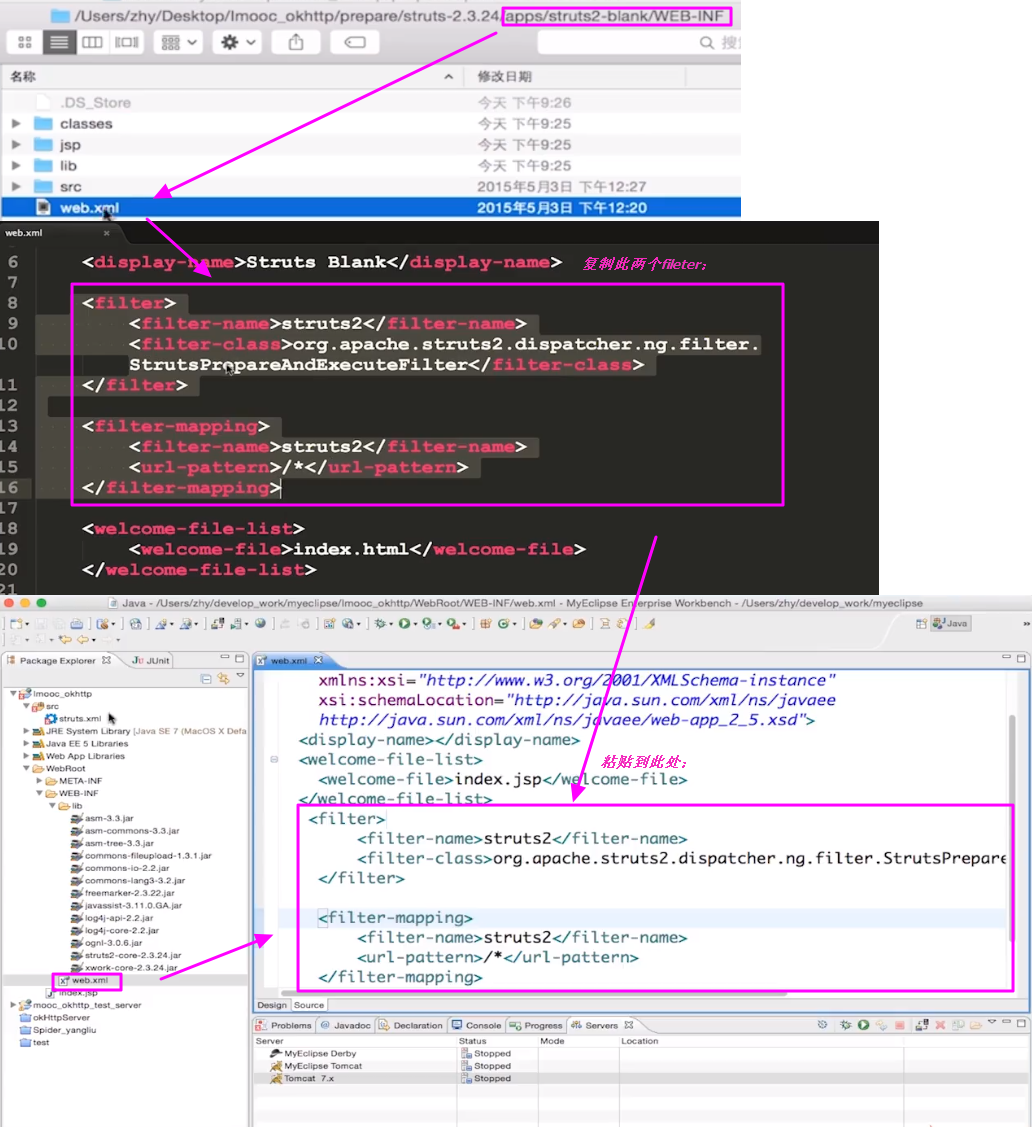This screenshot has width=1032, height=1129.
Task: Open the Progress tab
Action: pyautogui.click(x=536, y=1025)
